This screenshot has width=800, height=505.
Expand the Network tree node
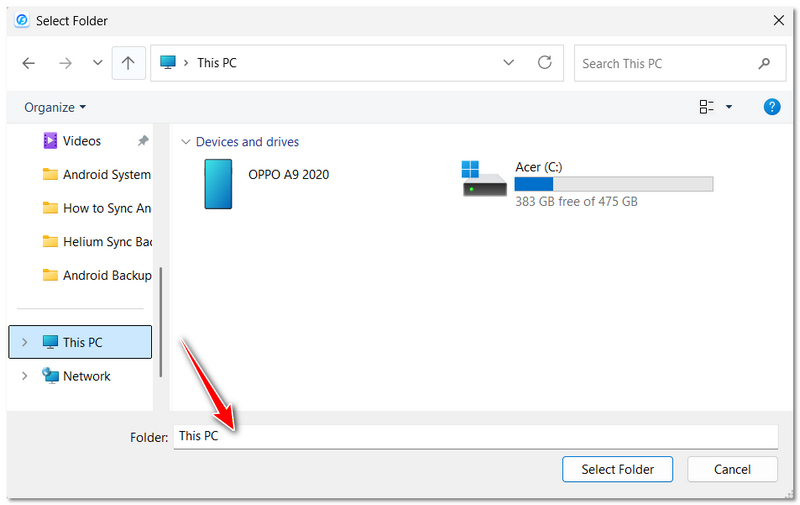[x=24, y=376]
